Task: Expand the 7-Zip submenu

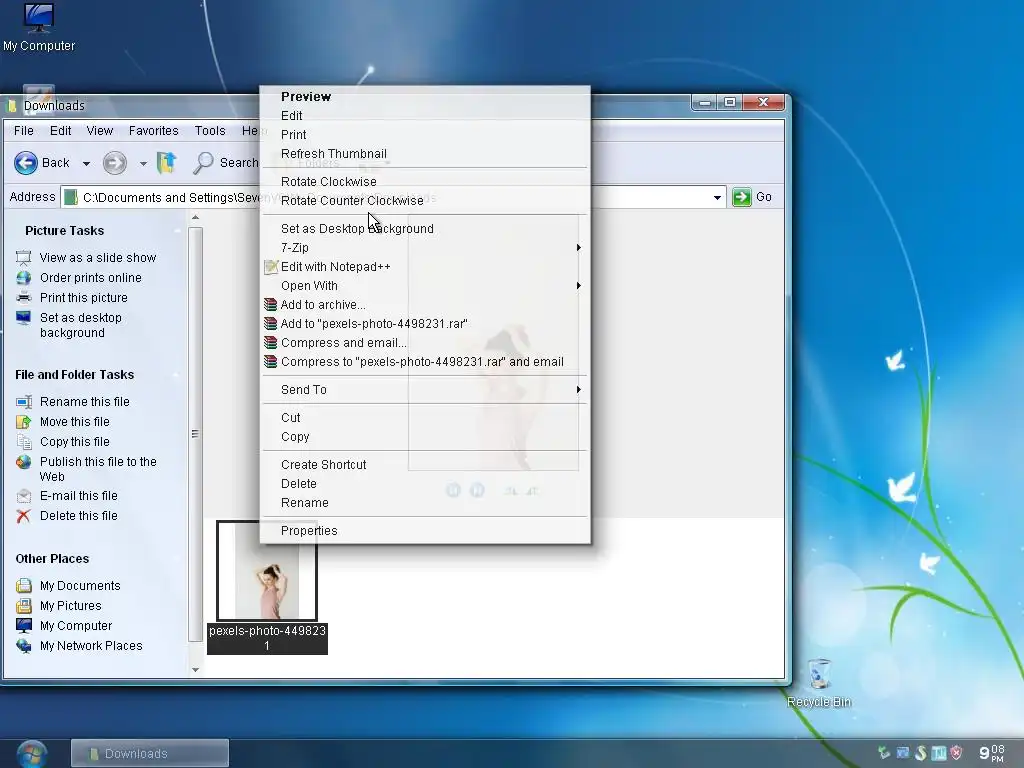Action: (578, 248)
